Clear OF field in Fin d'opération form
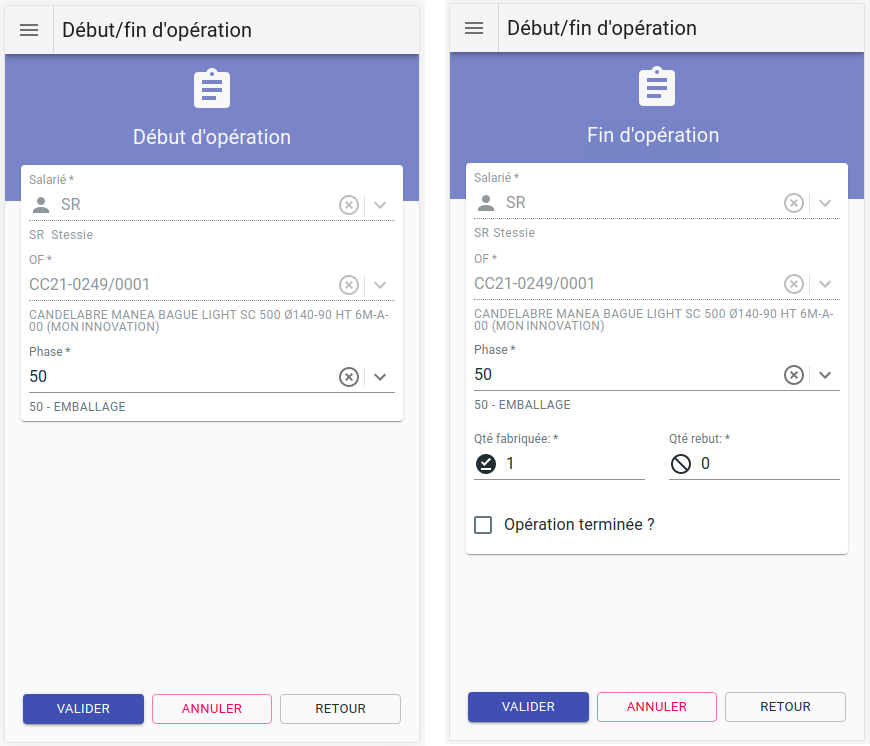The image size is (870, 746). (x=793, y=283)
